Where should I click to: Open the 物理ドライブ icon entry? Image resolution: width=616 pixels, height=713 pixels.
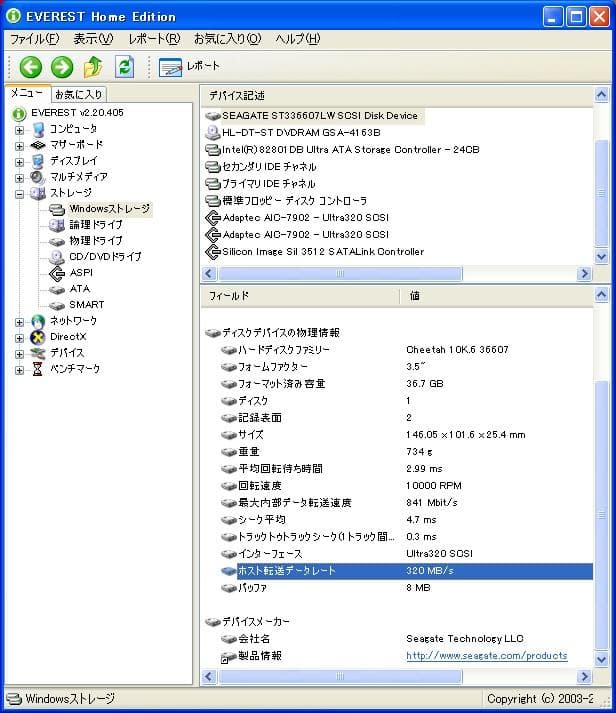pyautogui.click(x=57, y=241)
